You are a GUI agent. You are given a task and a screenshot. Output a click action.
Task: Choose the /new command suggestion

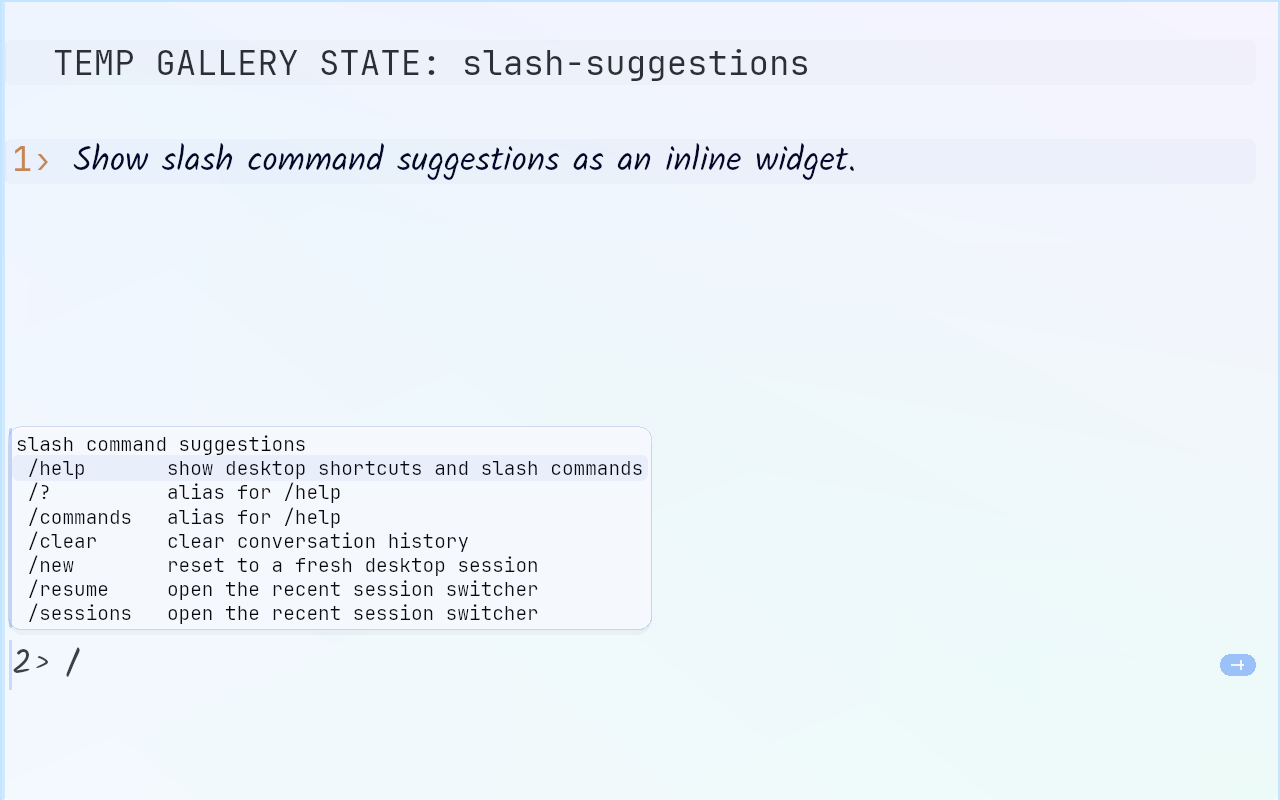point(330,565)
